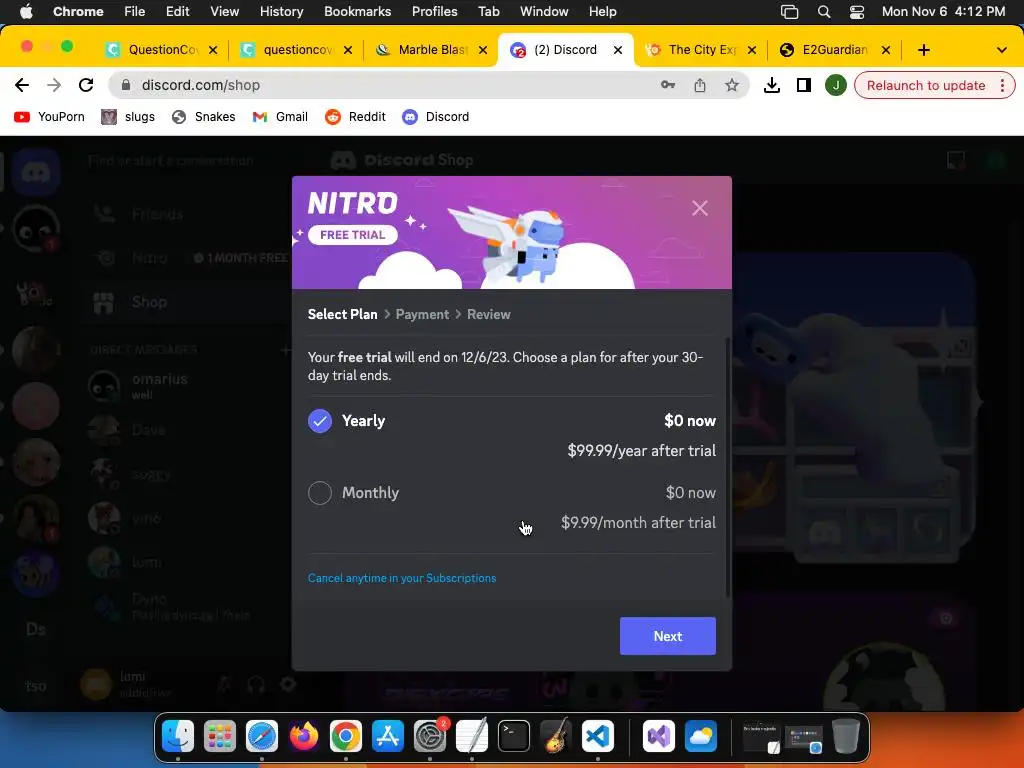Viewport: 1024px width, 768px height.
Task: Reload the Discord page
Action: (x=86, y=86)
